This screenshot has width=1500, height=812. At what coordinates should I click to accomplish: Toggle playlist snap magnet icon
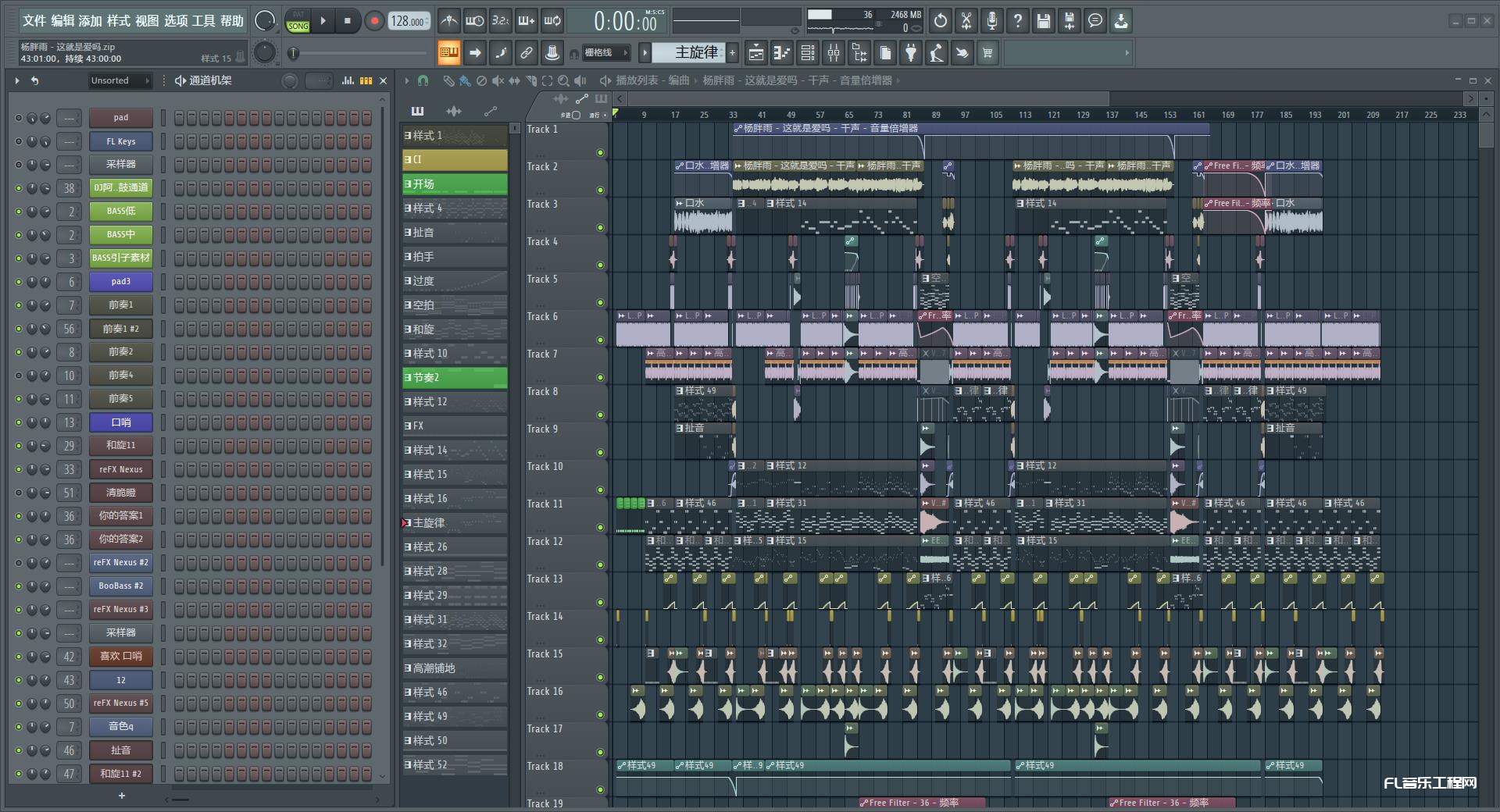point(423,80)
